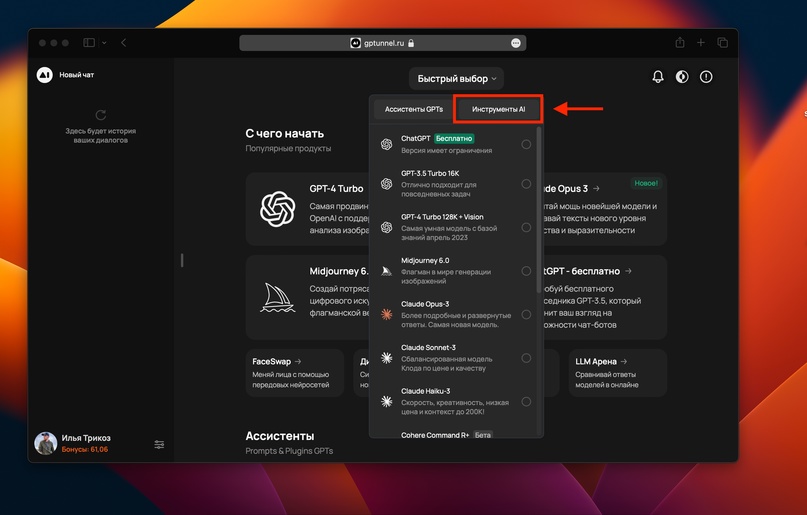Viewport: 807px width, 515px height.
Task: Choose the Claude Haiku-3 entry
Action: tap(455, 401)
